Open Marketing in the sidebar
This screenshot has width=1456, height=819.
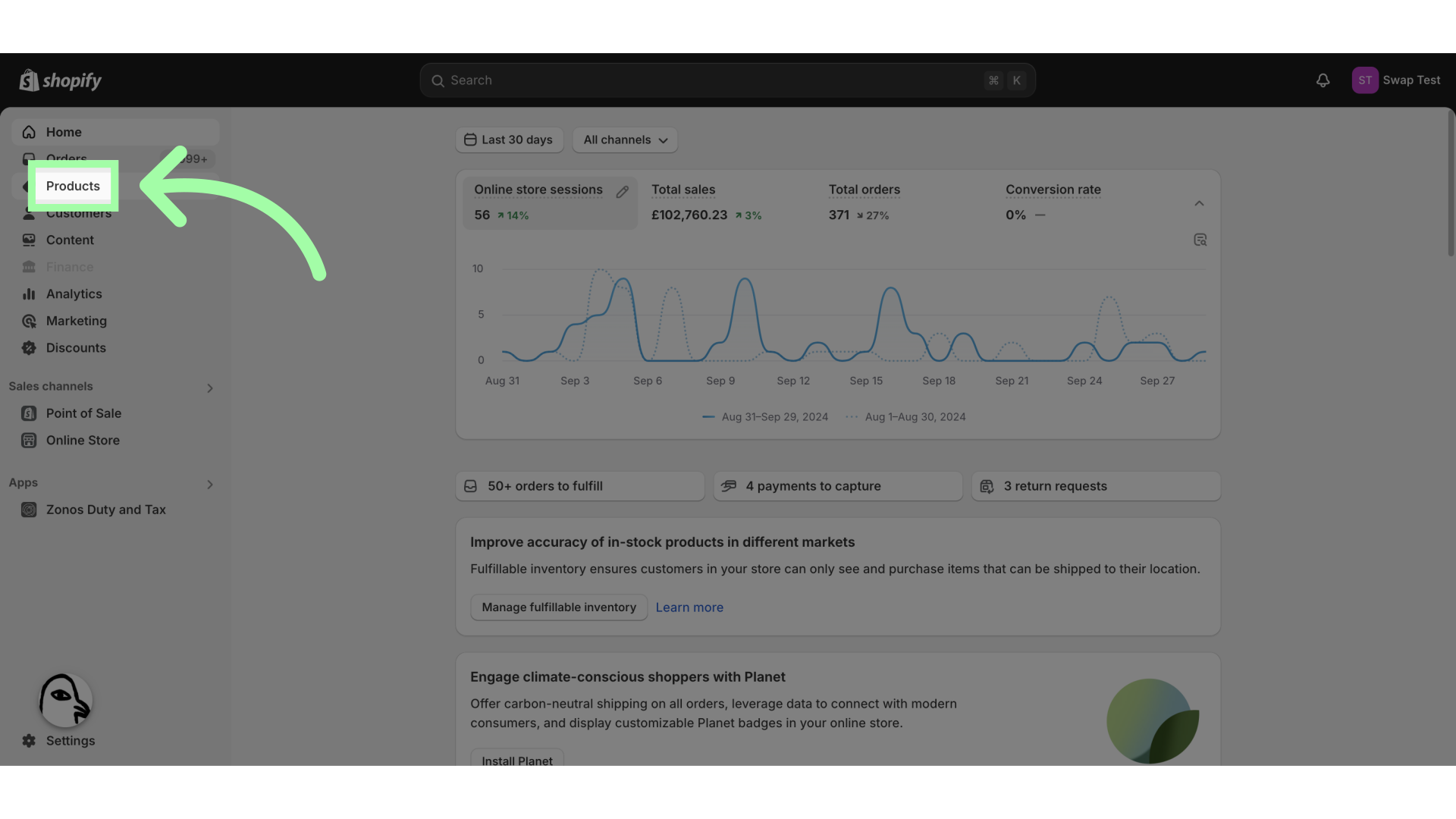pos(115,321)
